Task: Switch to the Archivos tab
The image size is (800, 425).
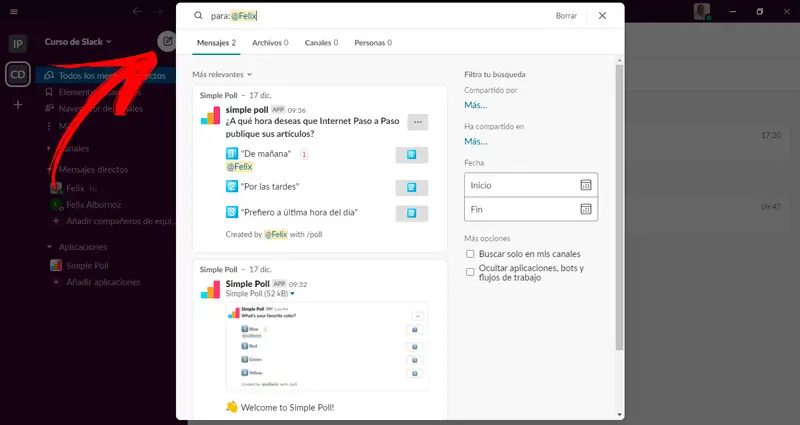Action: [x=270, y=43]
